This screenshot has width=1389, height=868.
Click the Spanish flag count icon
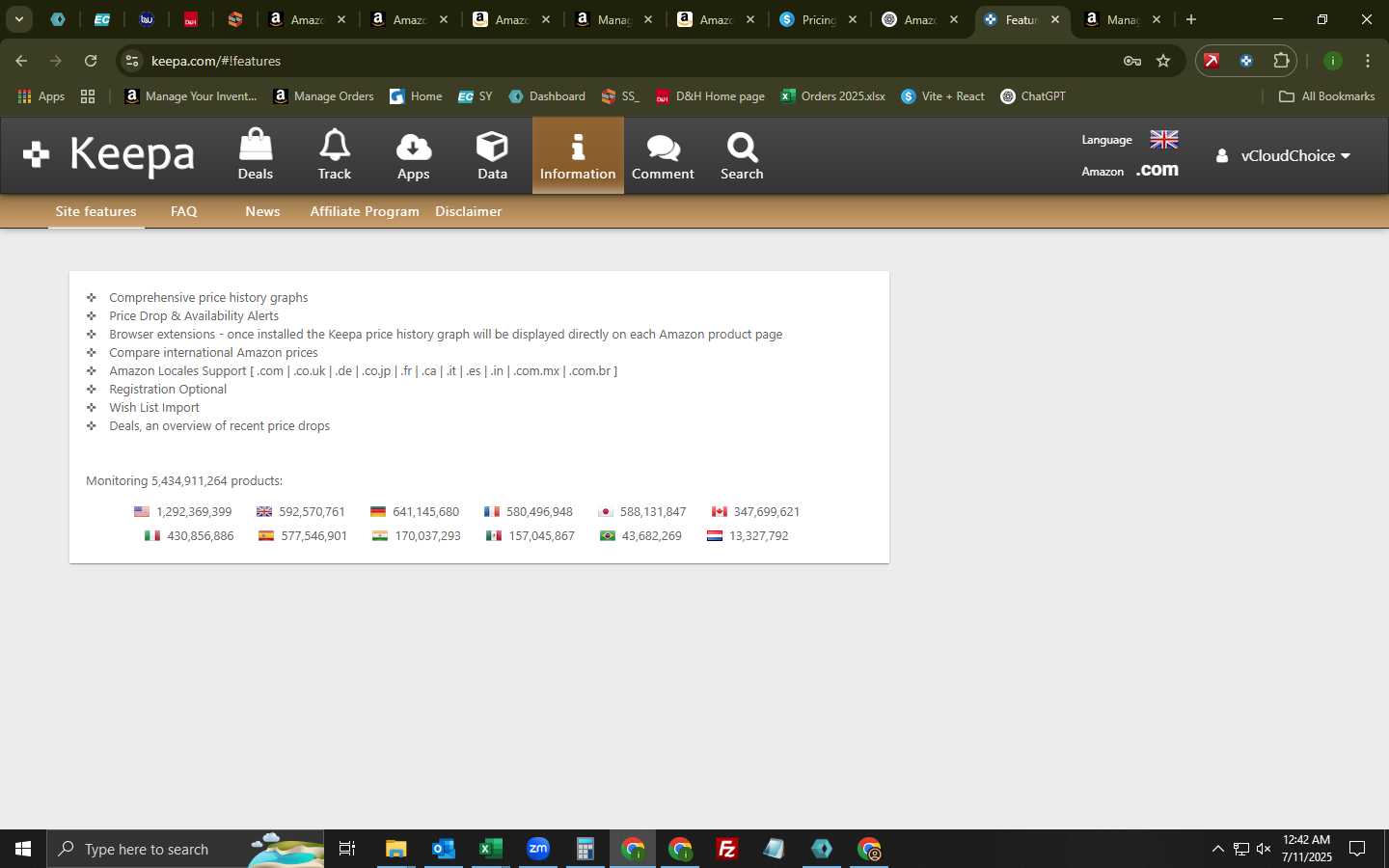[266, 536]
